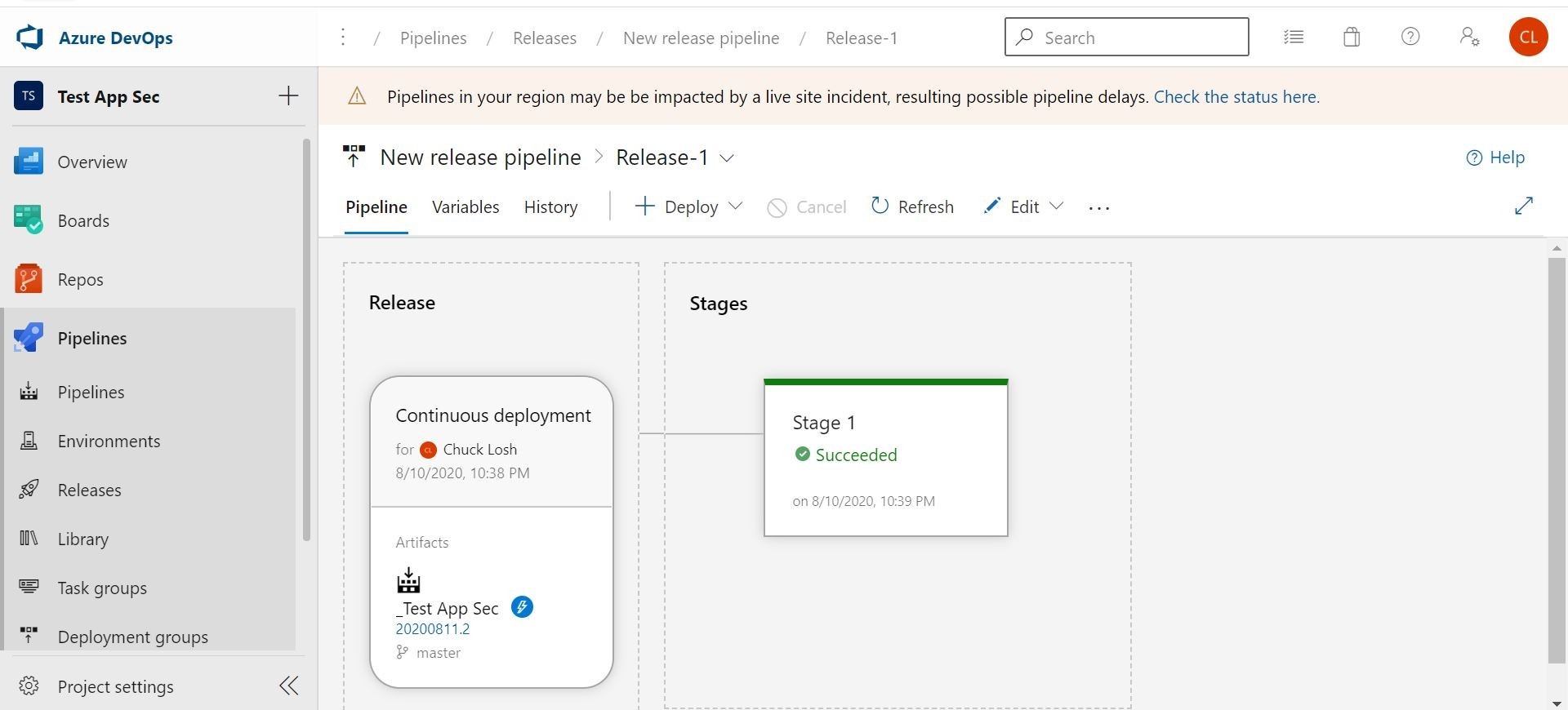Select Overview in the sidebar
1568x710 pixels.
coord(92,162)
